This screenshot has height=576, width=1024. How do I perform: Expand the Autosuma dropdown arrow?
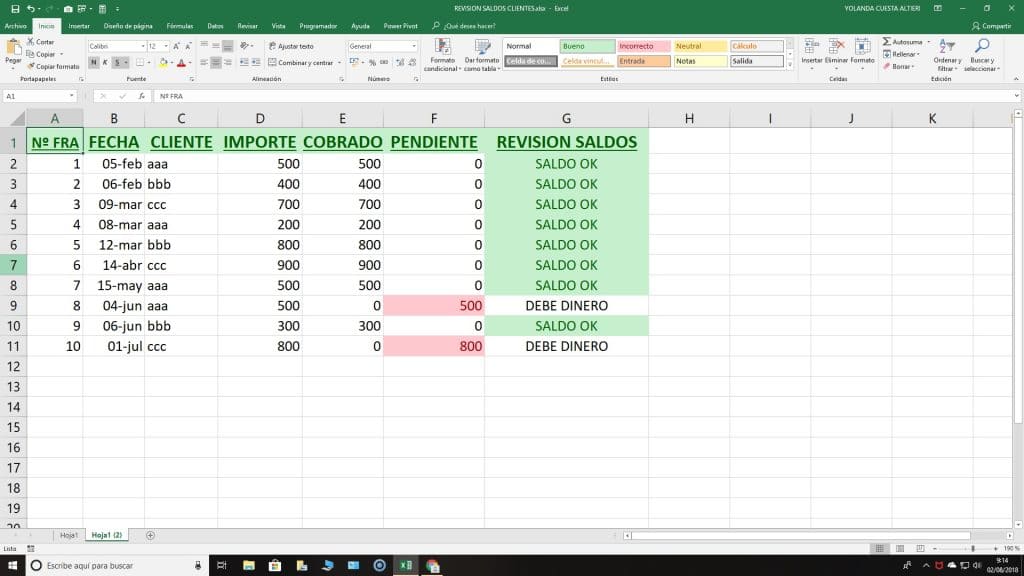928,42
